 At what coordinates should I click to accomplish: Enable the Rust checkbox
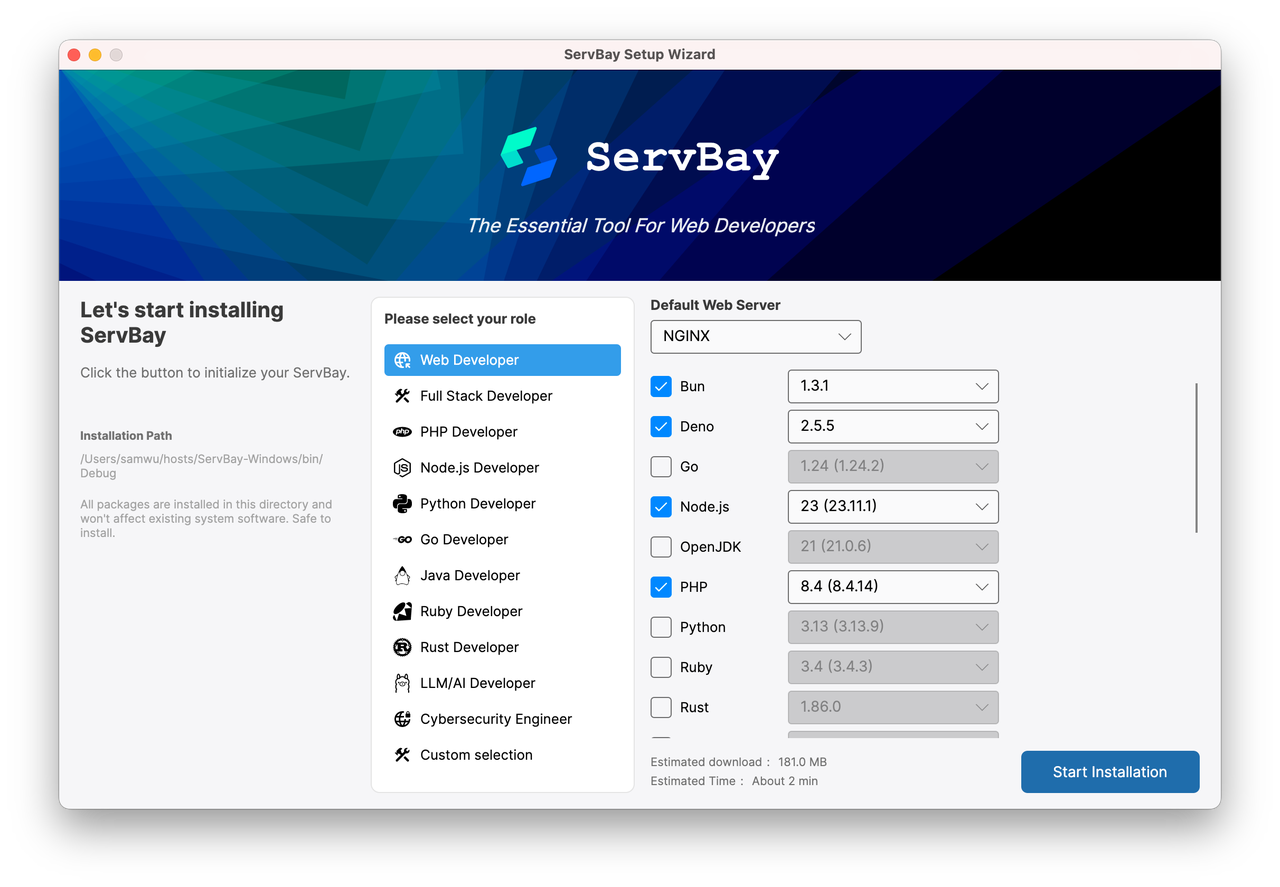click(x=661, y=707)
